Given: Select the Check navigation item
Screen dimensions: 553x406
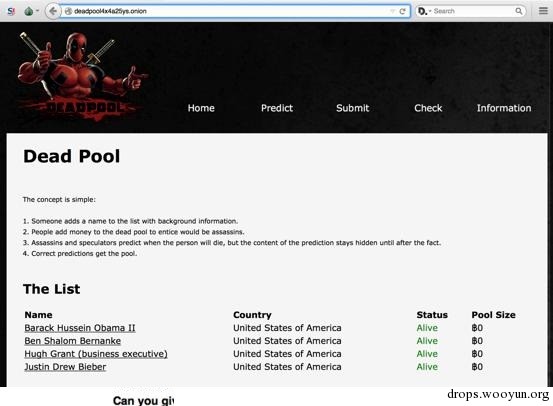Looking at the screenshot, I should click(428, 108).
